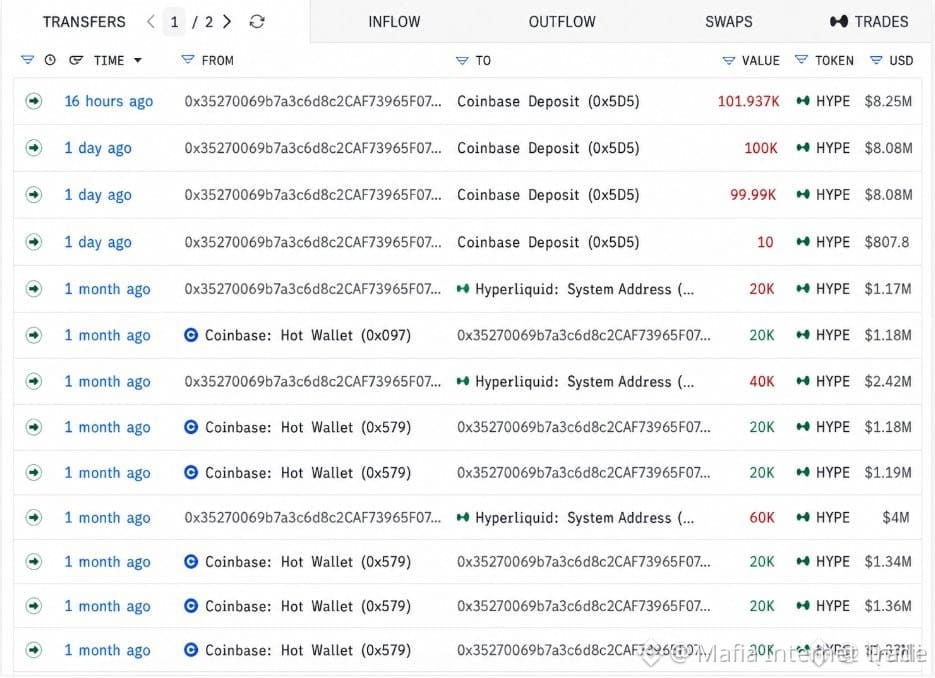Open the TRADES tab

tap(869, 22)
